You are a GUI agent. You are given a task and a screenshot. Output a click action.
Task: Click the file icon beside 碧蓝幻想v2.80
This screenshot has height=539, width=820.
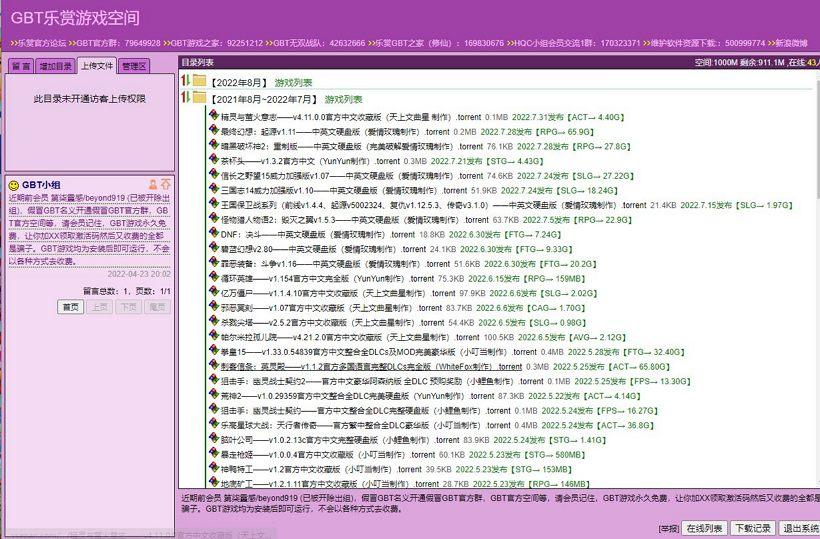[213, 246]
